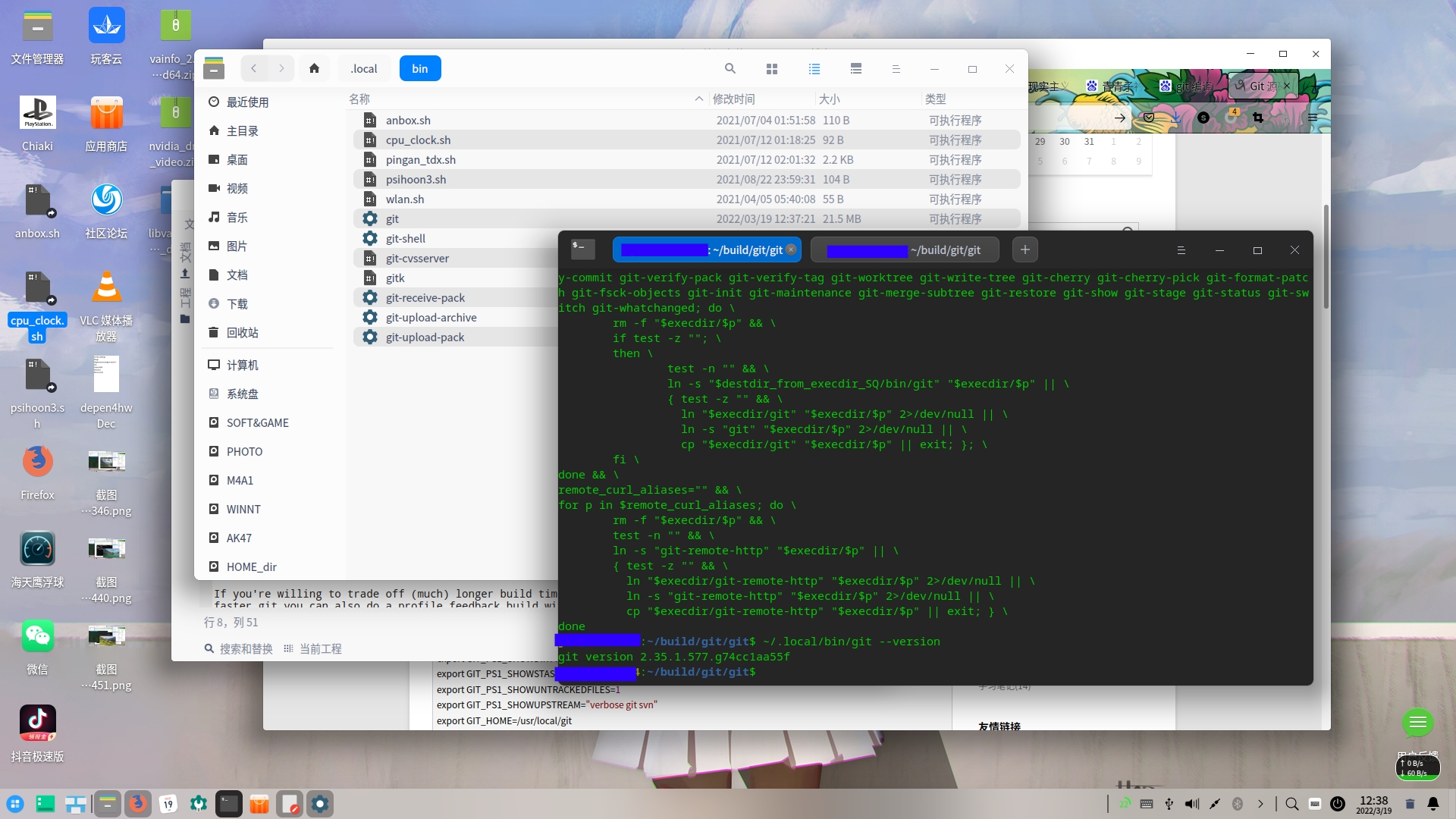Select the list view mode icon
The height and width of the screenshot is (819, 1456).
pos(814,69)
